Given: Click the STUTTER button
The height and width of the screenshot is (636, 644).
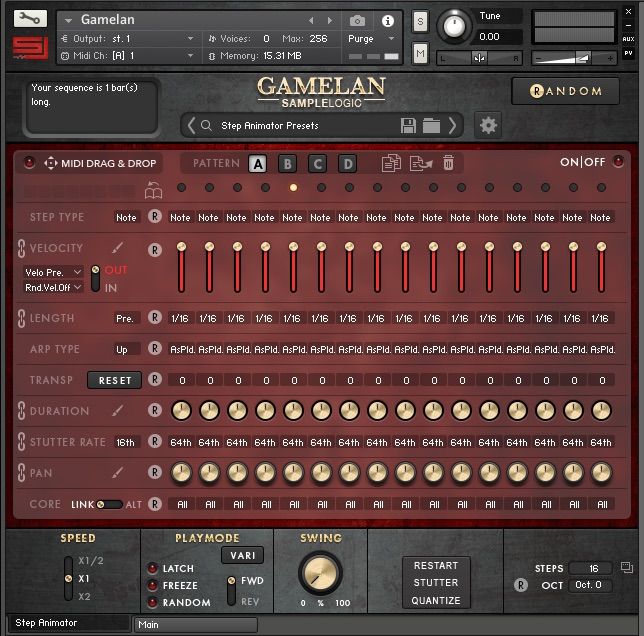Looking at the screenshot, I should tap(436, 582).
